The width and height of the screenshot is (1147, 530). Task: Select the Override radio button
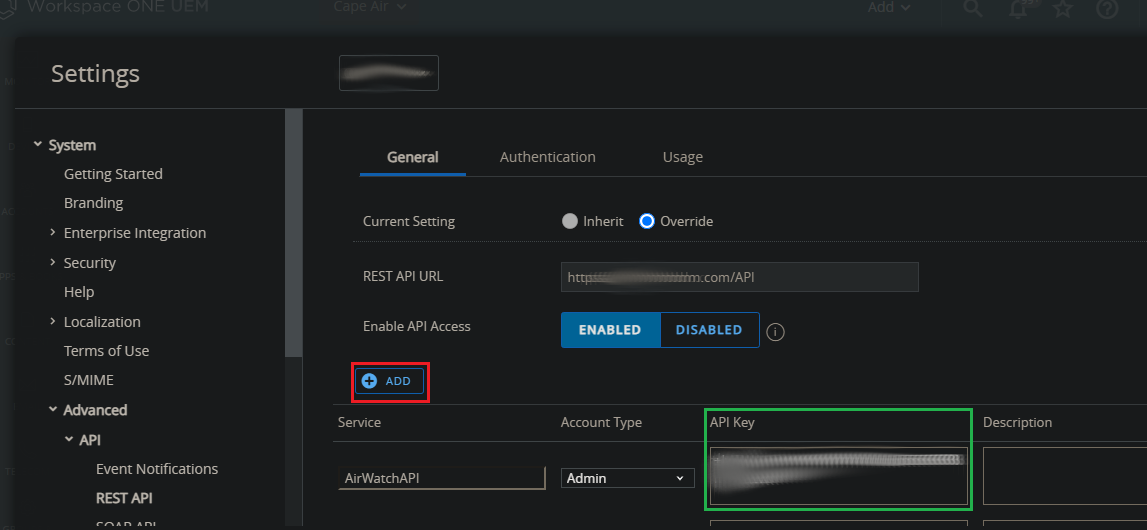647,221
